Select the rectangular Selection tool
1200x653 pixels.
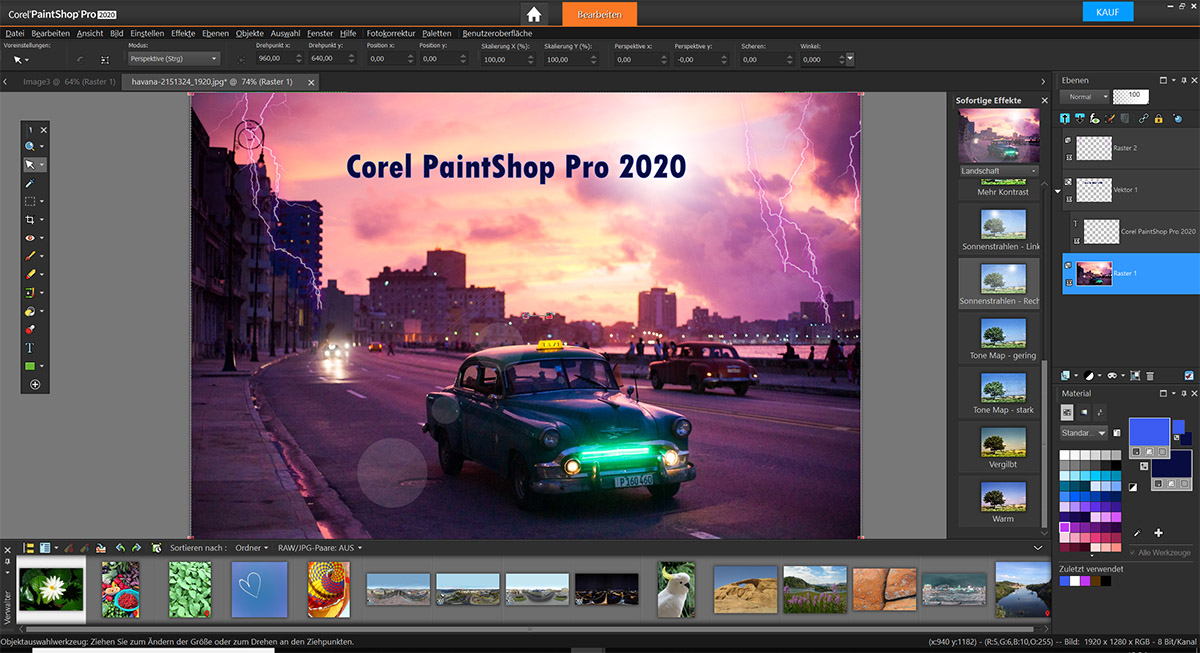(30, 201)
